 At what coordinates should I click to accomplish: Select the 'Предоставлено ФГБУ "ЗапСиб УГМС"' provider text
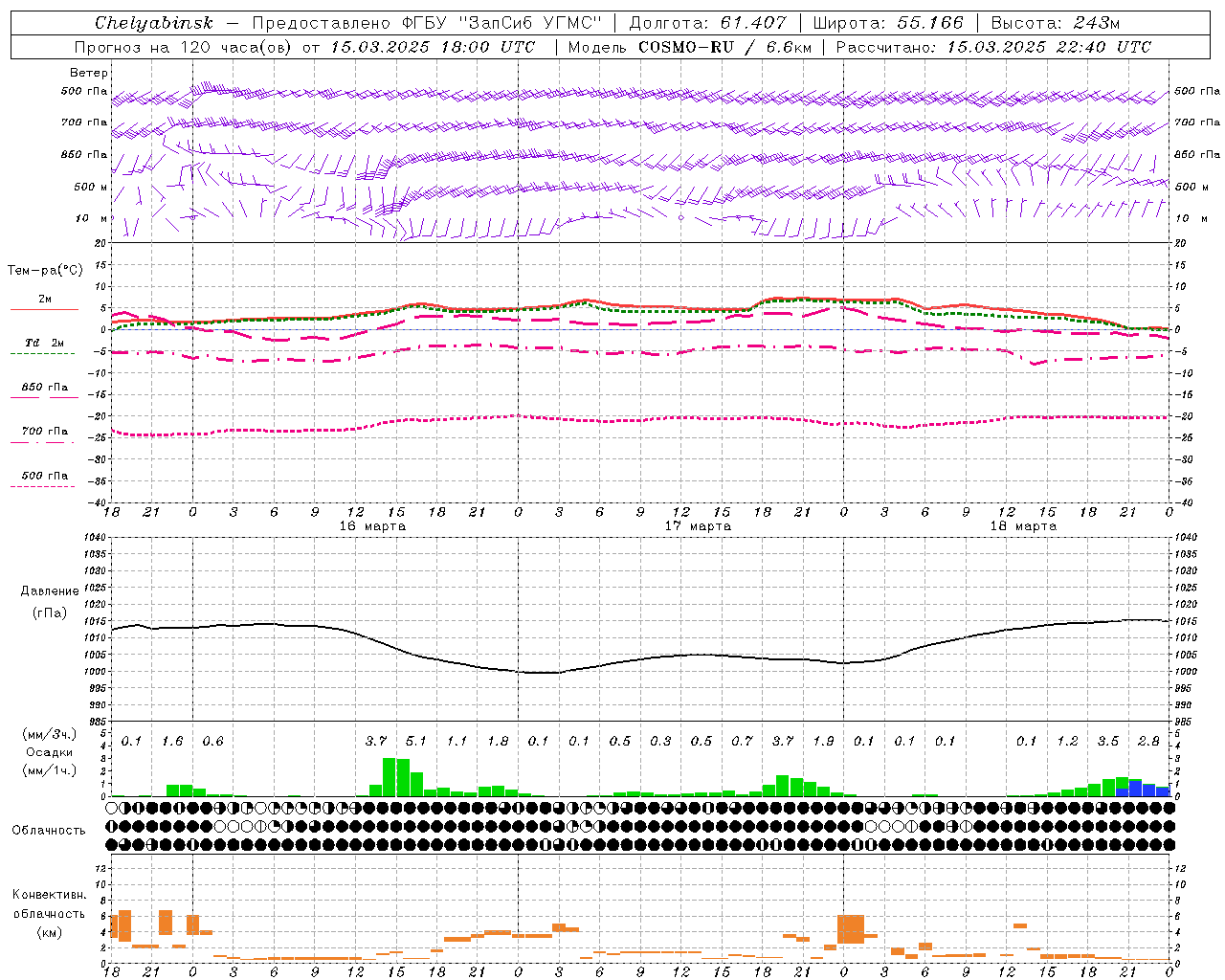pos(427,23)
